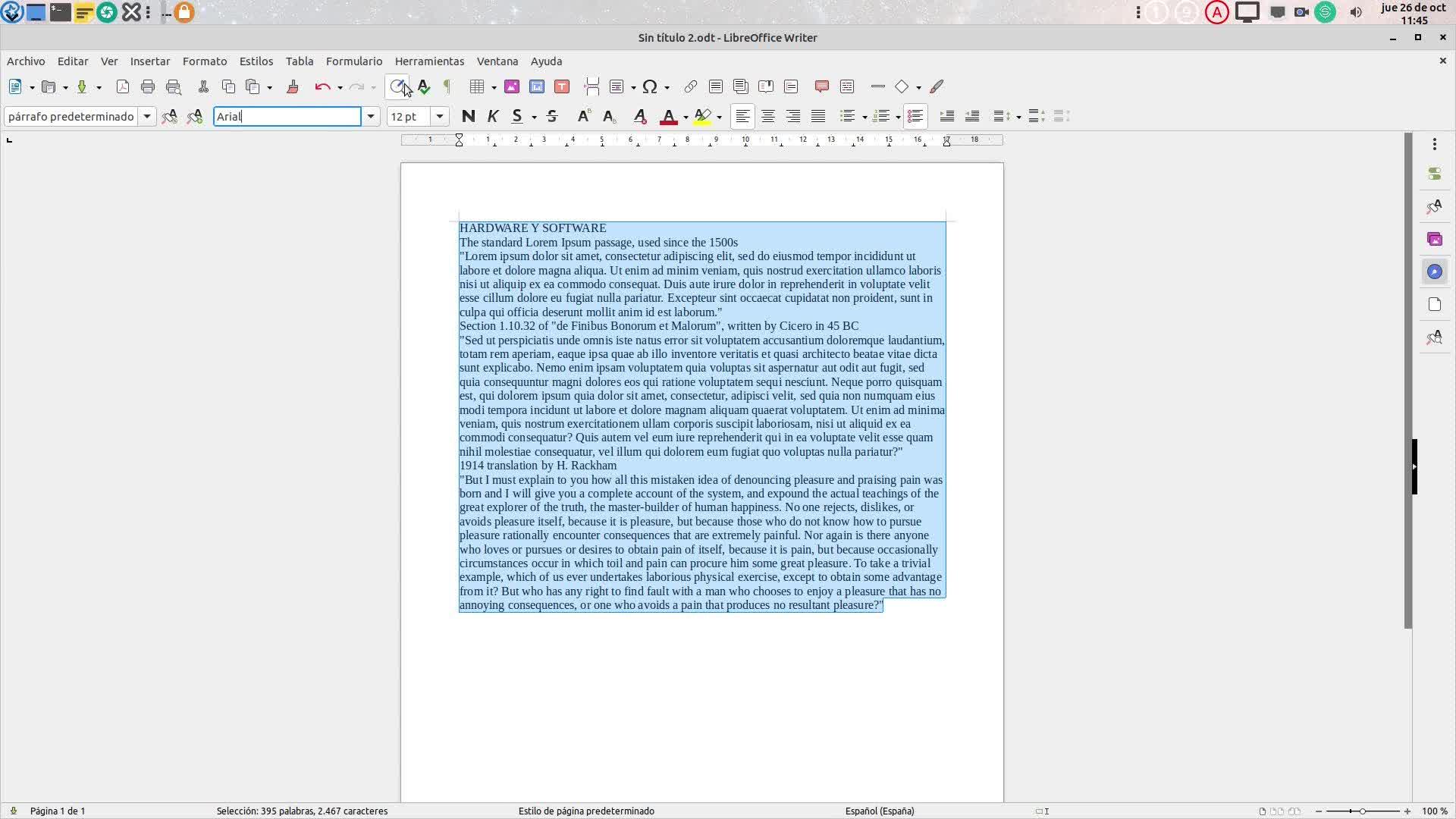Click the Insert hyperlink chain icon
The image size is (1456, 819).
tap(690, 87)
